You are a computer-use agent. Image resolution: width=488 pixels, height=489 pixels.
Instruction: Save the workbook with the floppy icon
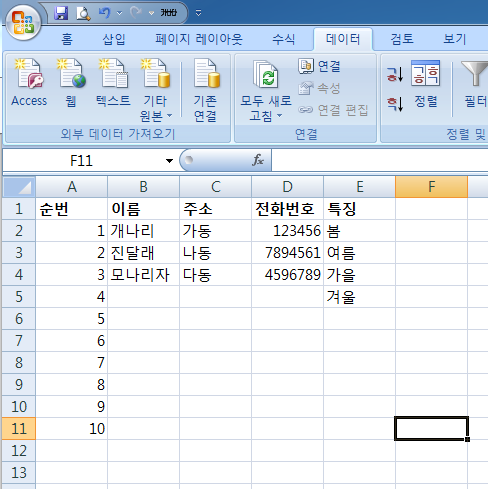[61, 13]
